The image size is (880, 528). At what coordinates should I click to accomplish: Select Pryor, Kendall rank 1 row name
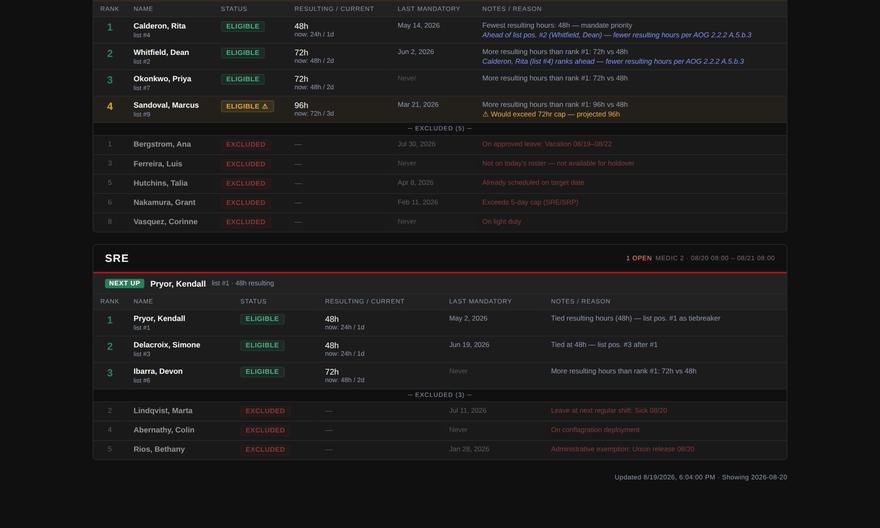[x=159, y=318]
